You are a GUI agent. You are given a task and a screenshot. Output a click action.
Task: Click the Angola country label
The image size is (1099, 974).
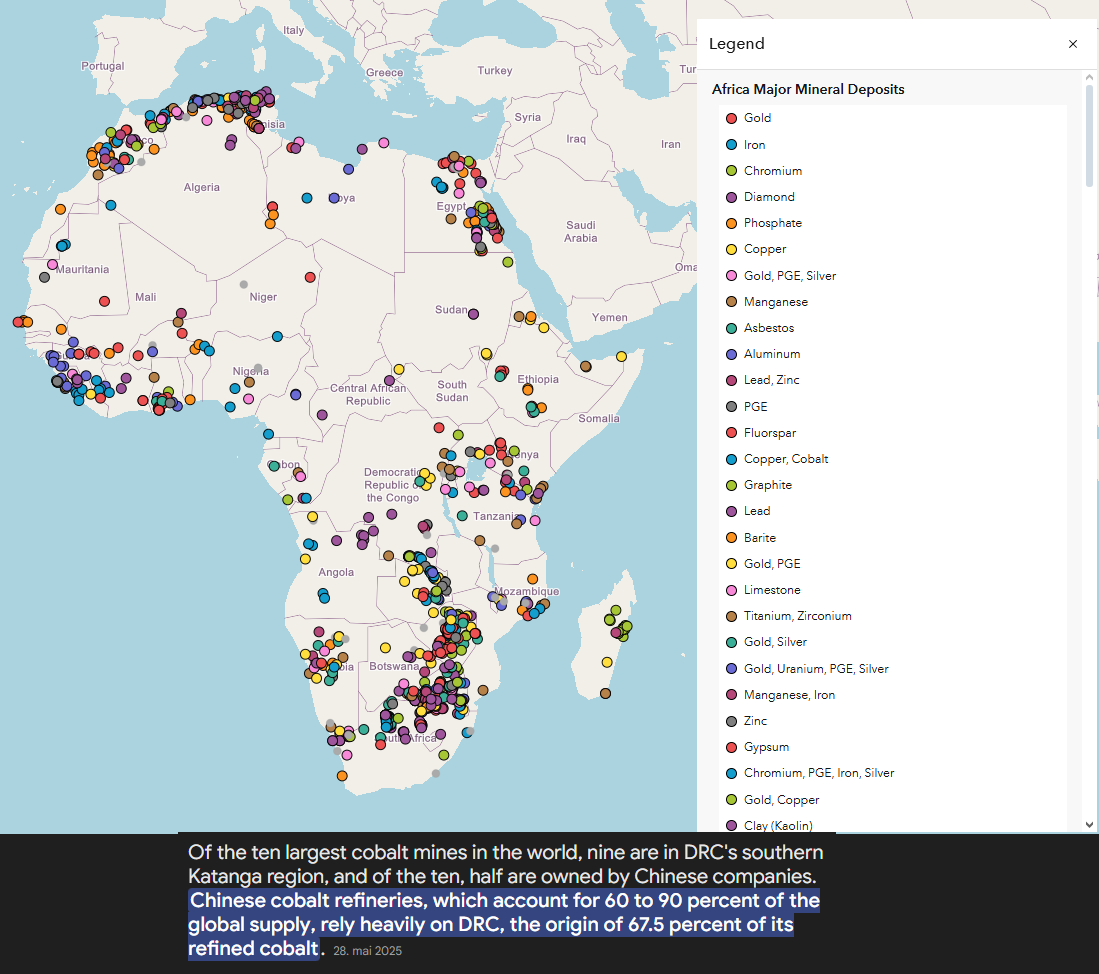tap(336, 572)
